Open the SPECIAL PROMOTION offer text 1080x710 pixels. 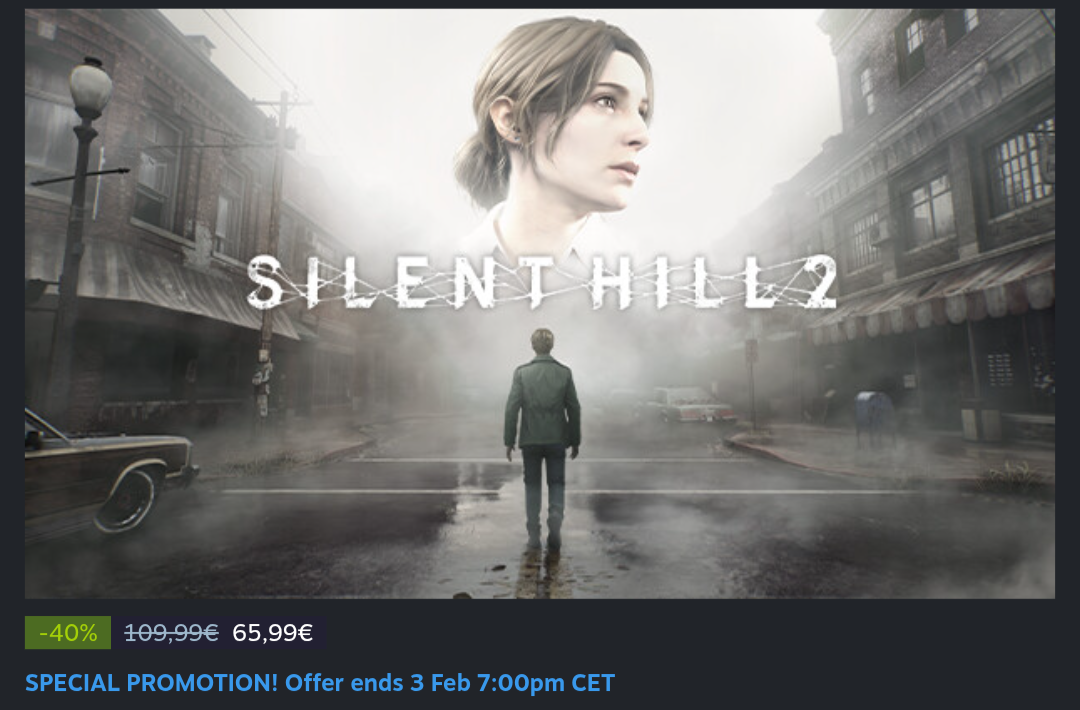(320, 683)
